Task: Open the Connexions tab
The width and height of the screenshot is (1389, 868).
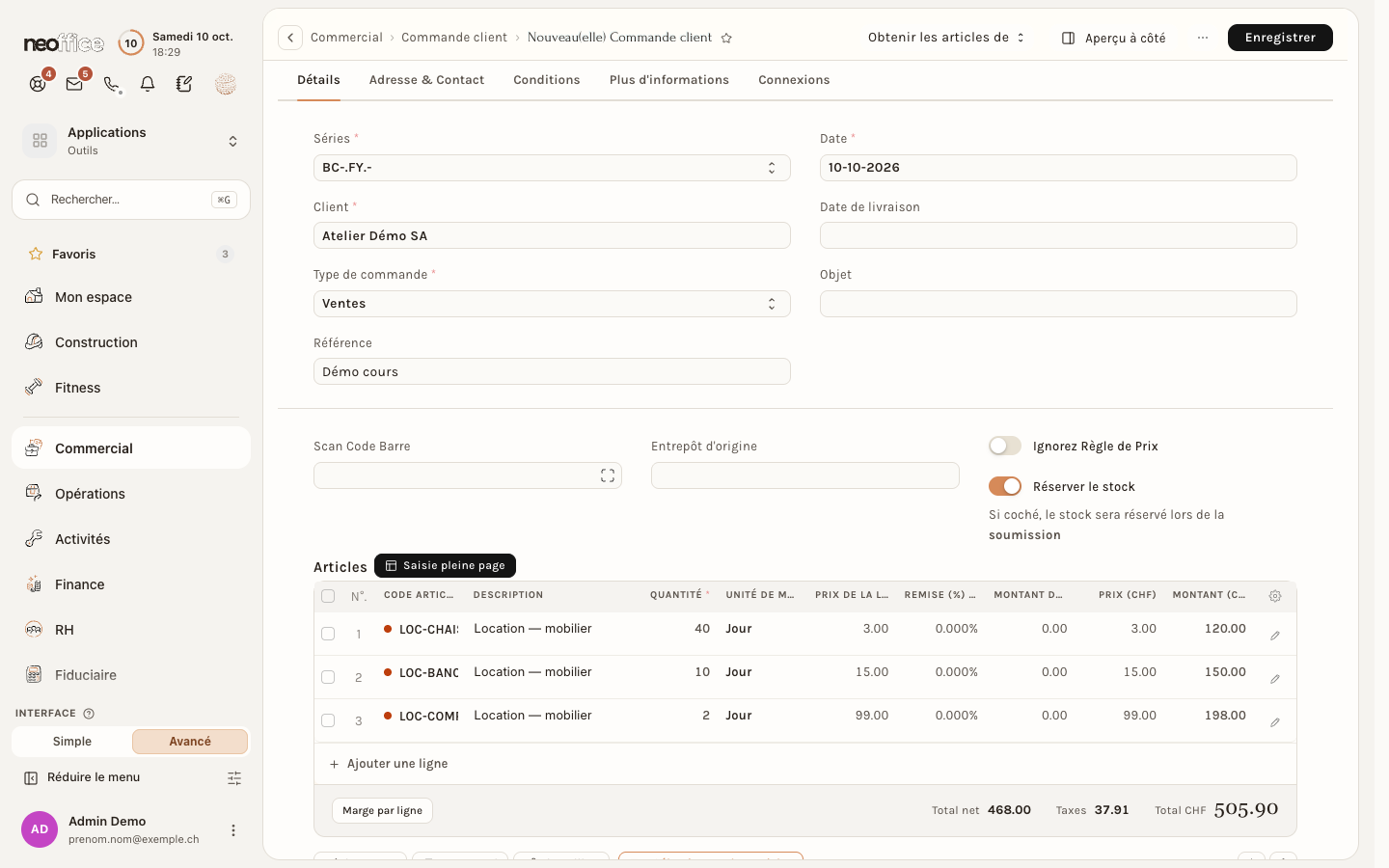Action: 794,80
